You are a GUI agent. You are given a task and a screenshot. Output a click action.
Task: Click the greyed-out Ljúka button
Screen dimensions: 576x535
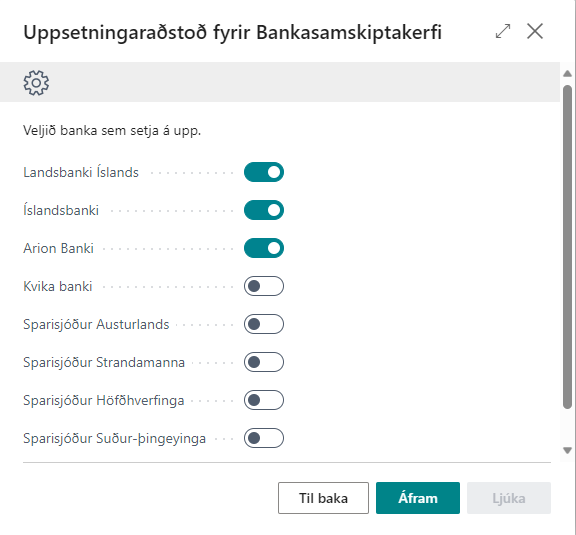coord(509,498)
